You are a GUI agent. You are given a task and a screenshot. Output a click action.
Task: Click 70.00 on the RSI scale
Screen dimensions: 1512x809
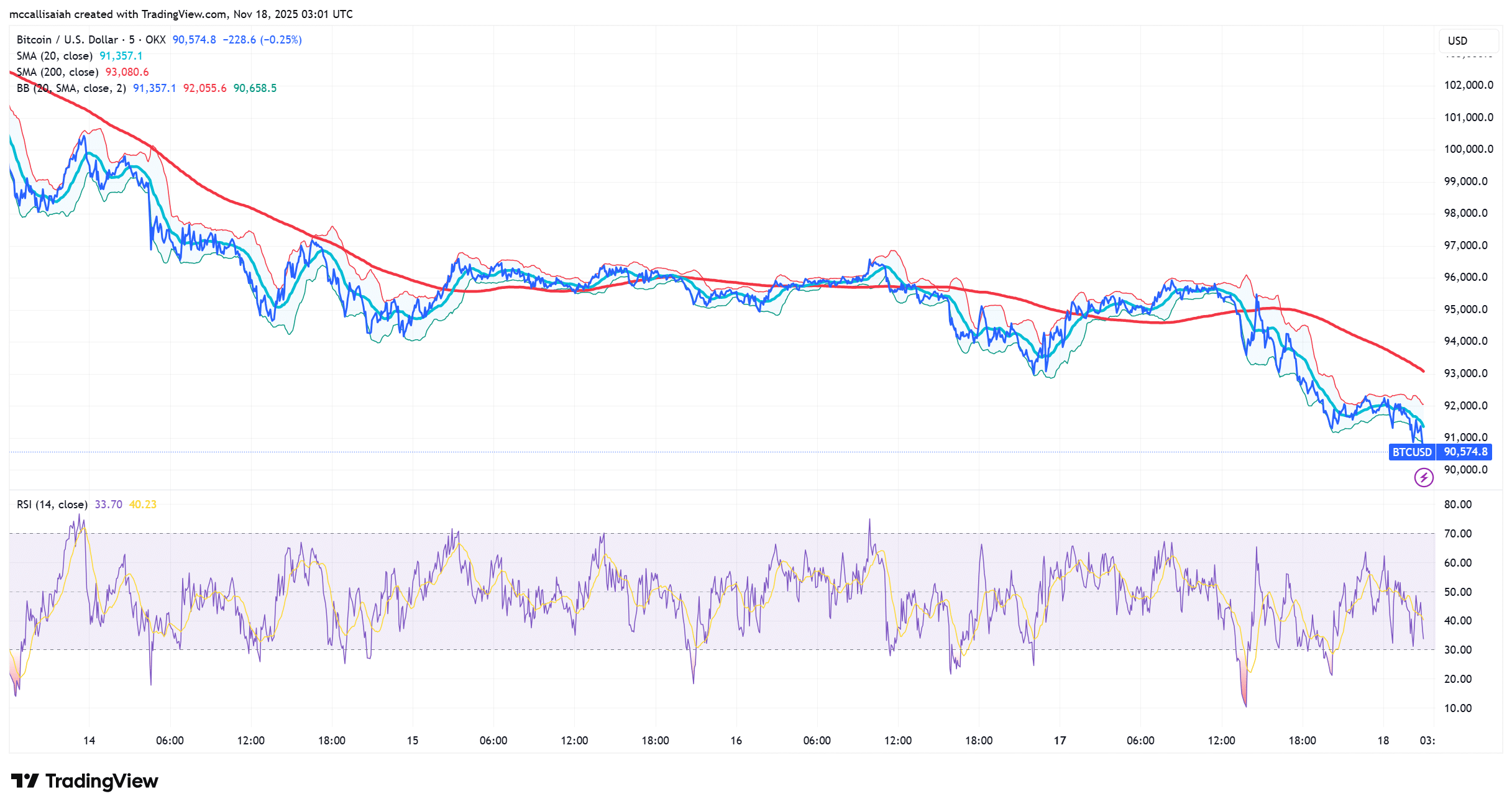coord(1457,534)
